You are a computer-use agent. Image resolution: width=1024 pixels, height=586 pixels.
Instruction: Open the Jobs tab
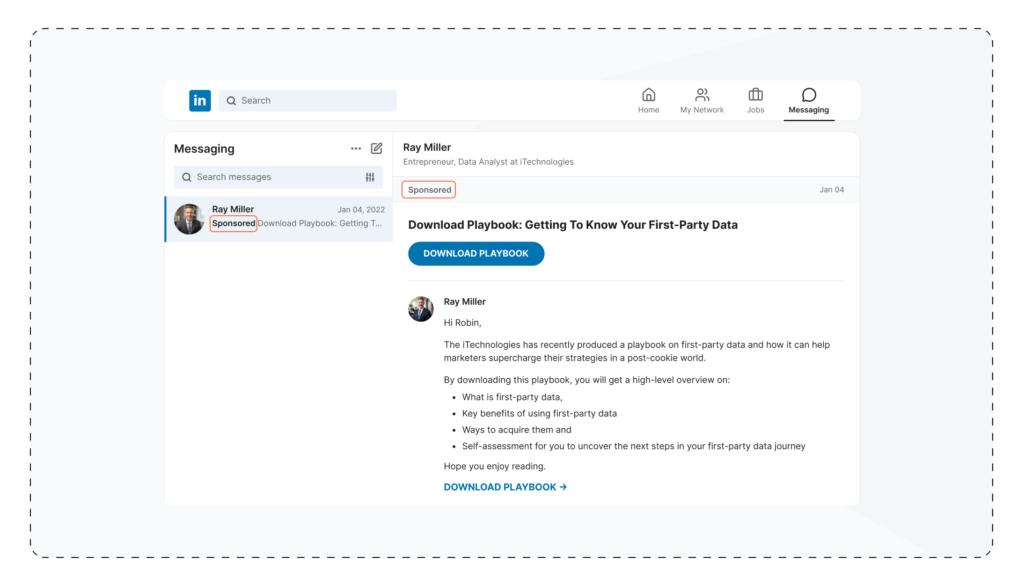756,101
